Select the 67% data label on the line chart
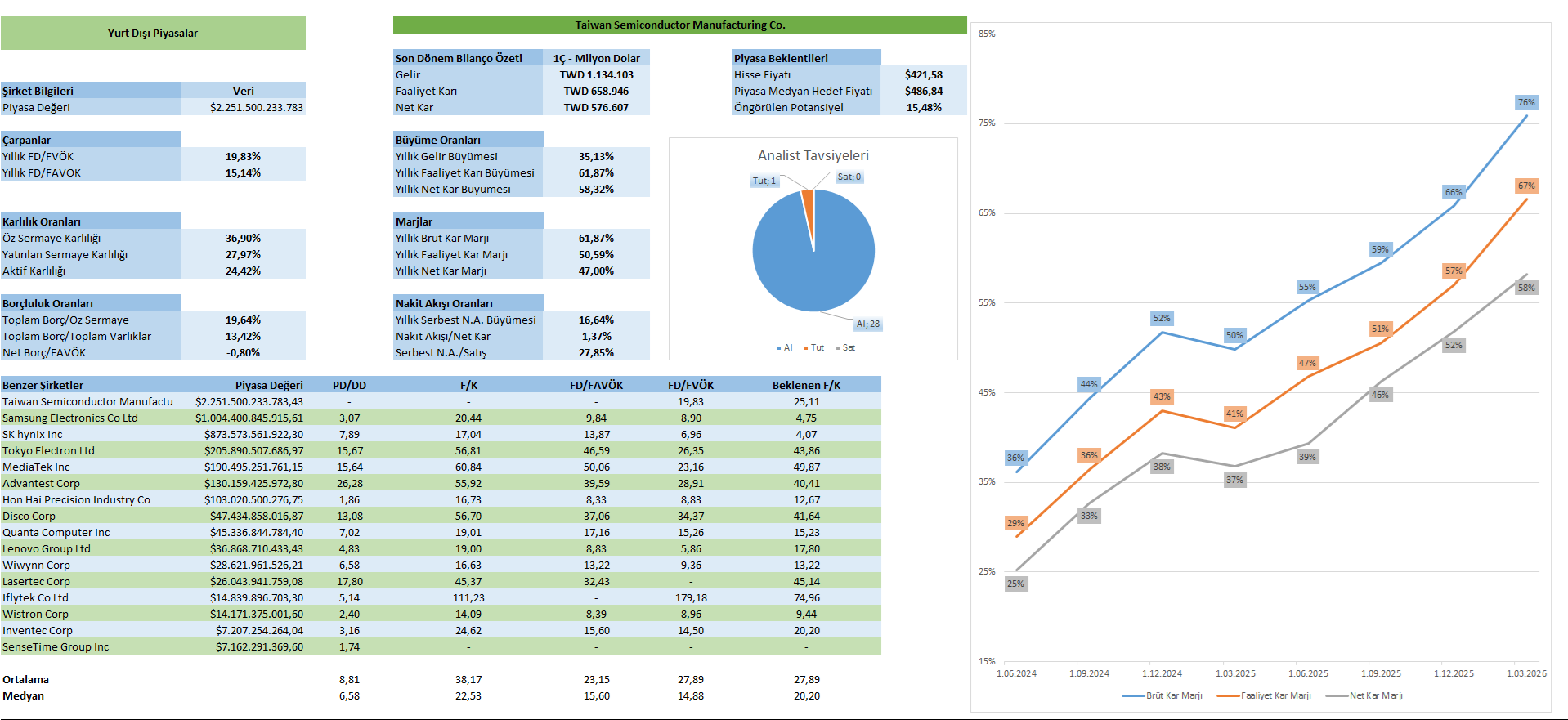 [x=1526, y=186]
